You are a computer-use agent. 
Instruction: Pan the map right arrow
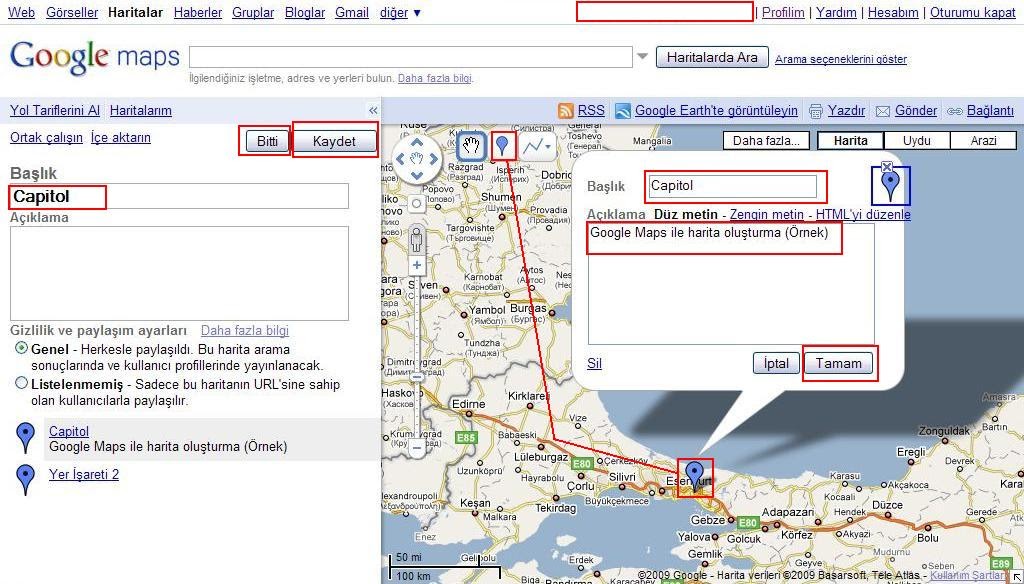tap(433, 159)
